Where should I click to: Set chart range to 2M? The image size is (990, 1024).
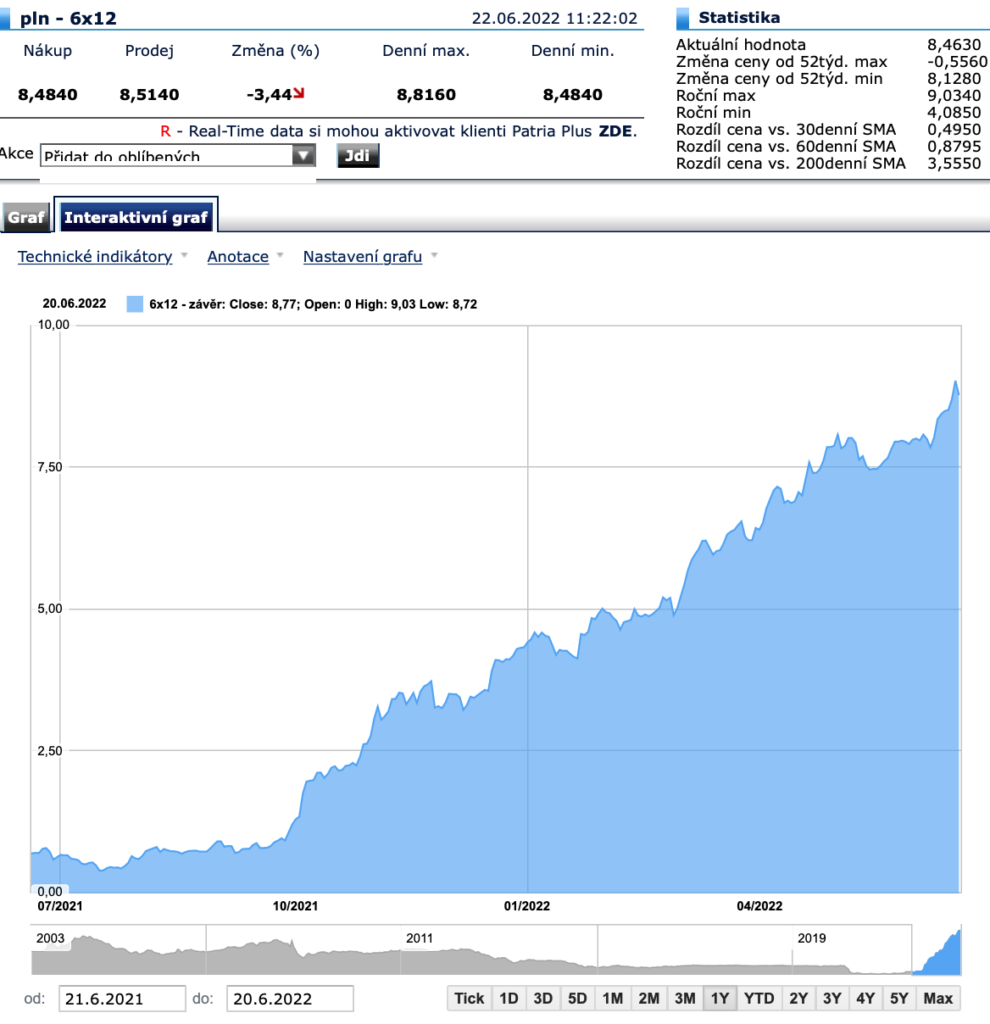pos(648,999)
